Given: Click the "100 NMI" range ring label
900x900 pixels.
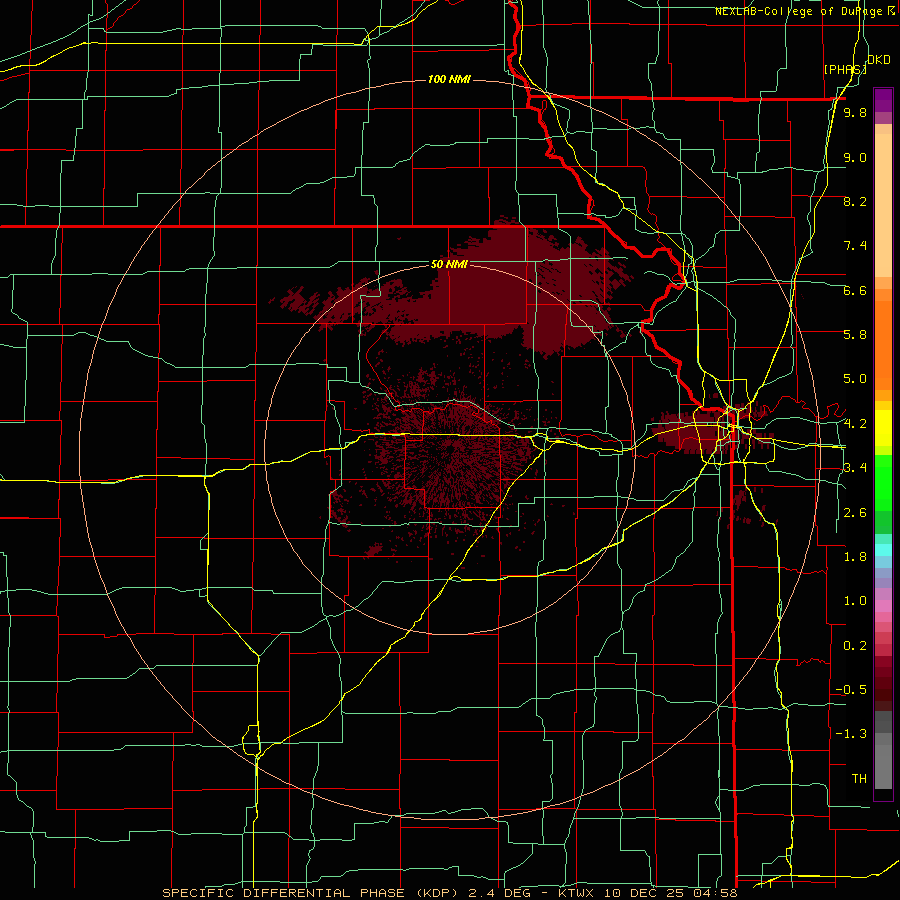Looking at the screenshot, I should (x=449, y=79).
